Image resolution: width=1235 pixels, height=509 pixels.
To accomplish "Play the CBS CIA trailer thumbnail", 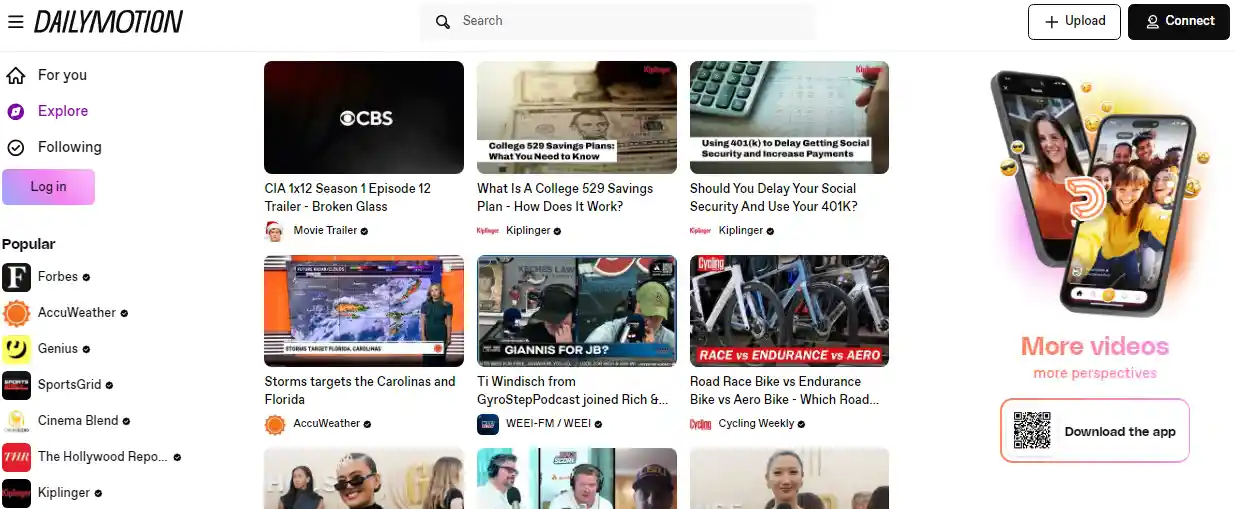I will 364,117.
